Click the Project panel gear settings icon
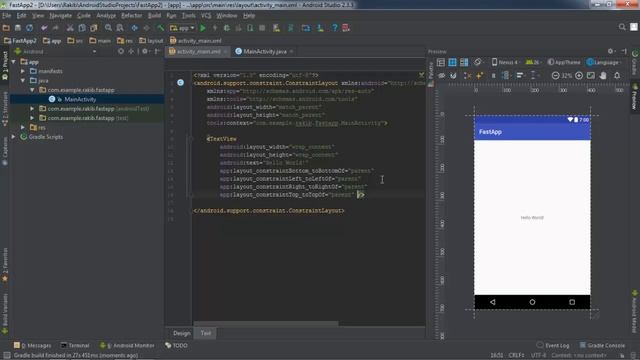 click(144, 51)
